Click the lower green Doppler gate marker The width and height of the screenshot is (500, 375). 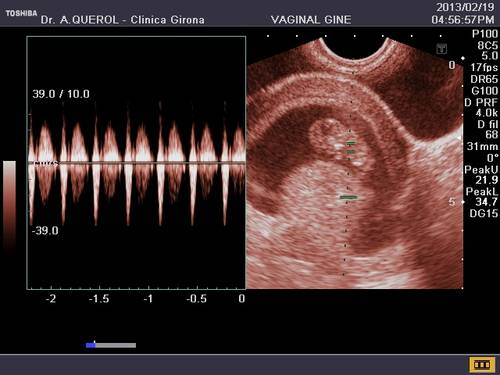[x=348, y=197]
